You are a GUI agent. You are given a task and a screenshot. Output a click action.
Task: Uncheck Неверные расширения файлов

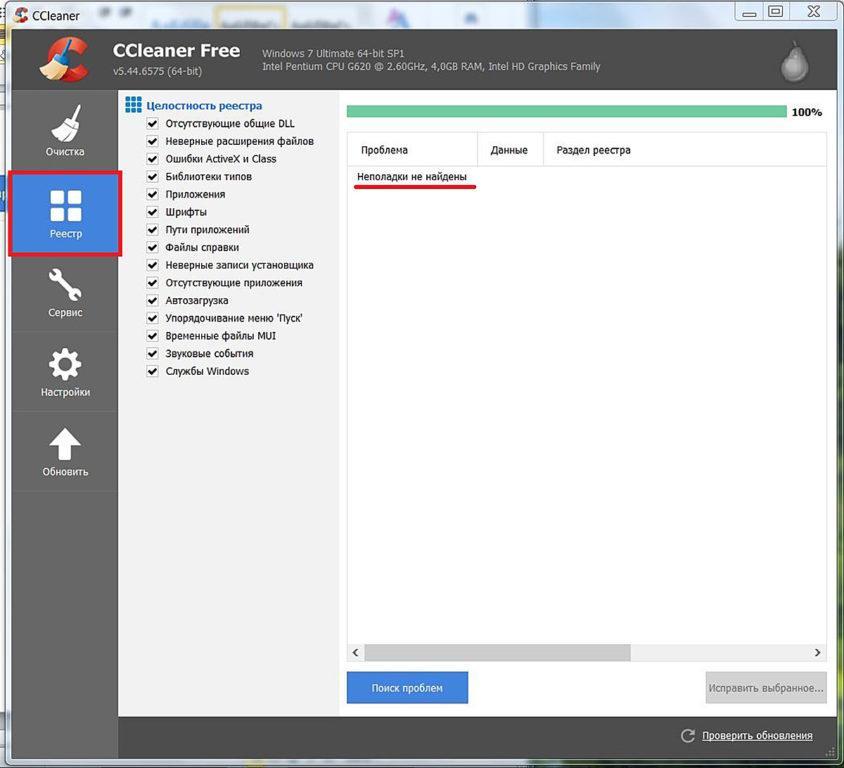point(152,142)
